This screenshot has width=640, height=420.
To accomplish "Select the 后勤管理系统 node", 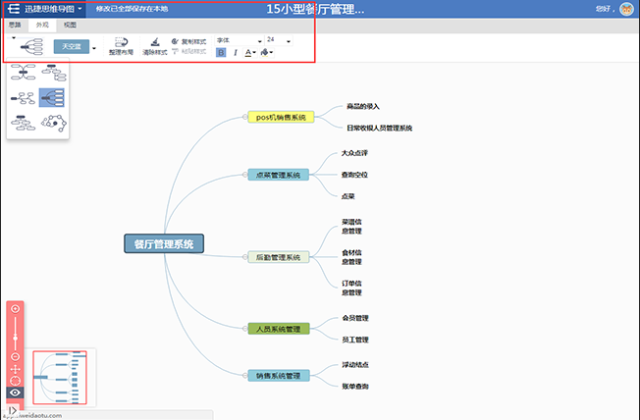I will (278, 257).
